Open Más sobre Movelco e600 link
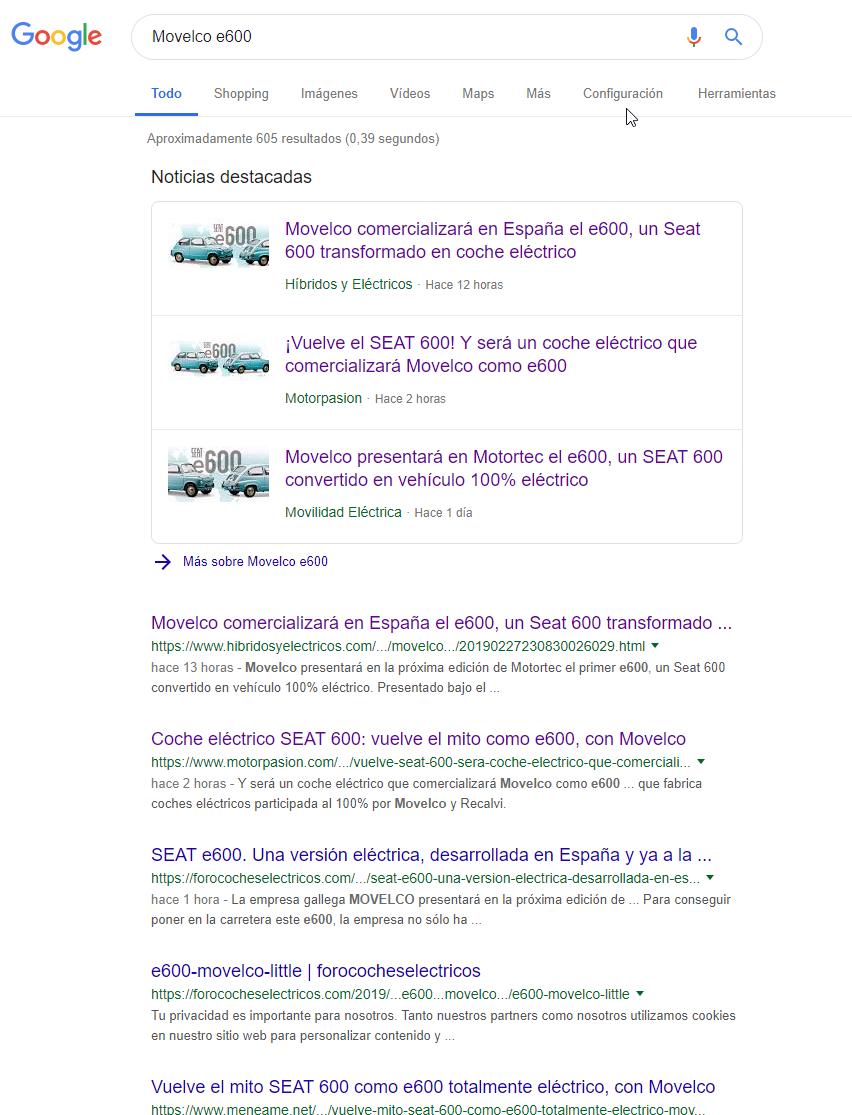This screenshot has width=852, height=1115. pyautogui.click(x=255, y=562)
